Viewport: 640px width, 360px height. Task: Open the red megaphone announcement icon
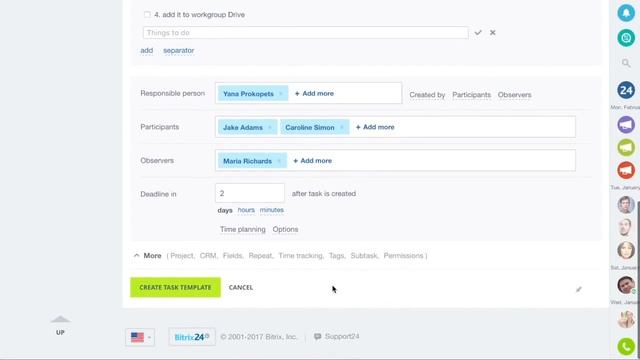click(x=626, y=170)
